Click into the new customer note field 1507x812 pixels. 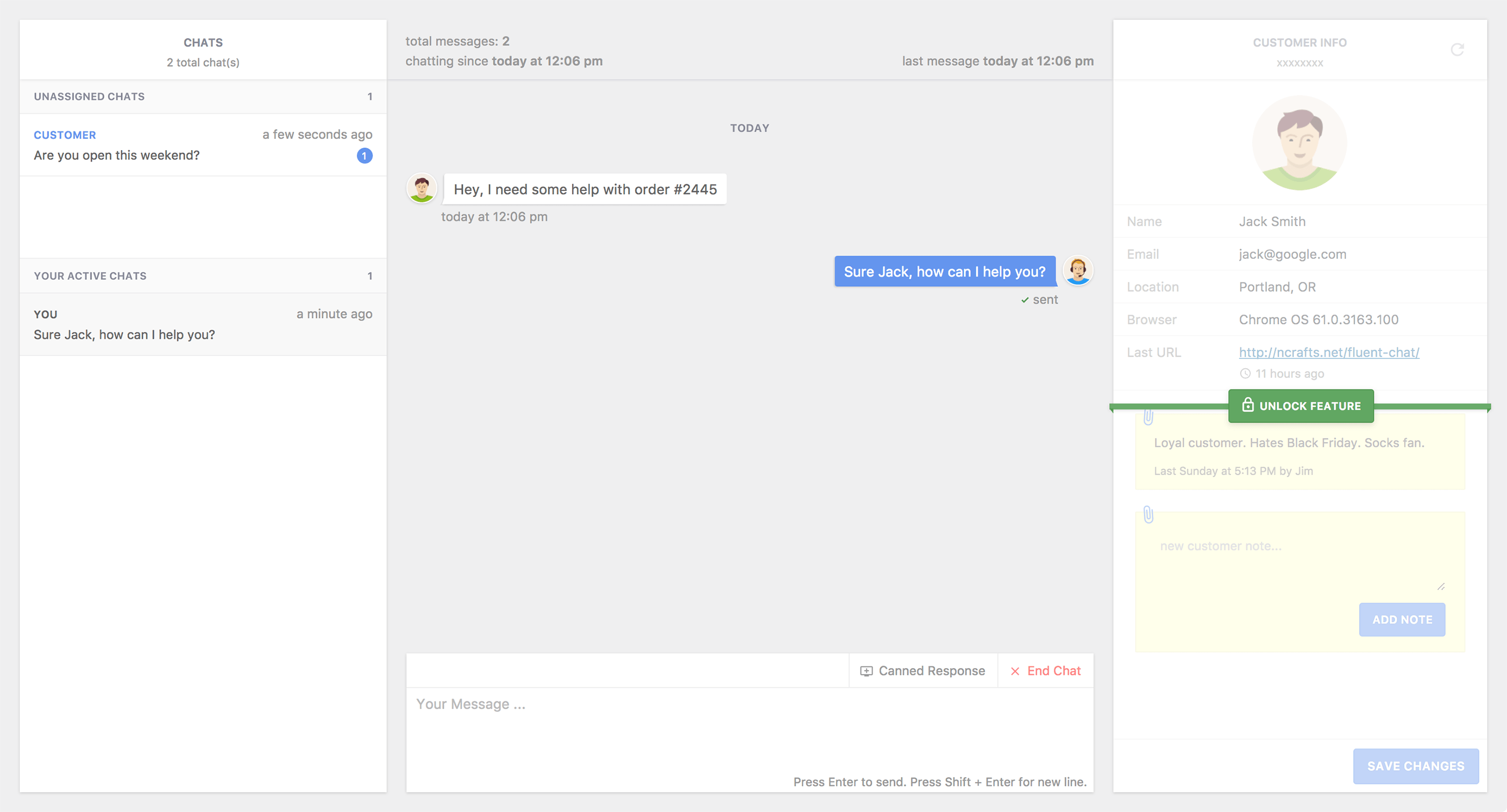coord(1299,562)
